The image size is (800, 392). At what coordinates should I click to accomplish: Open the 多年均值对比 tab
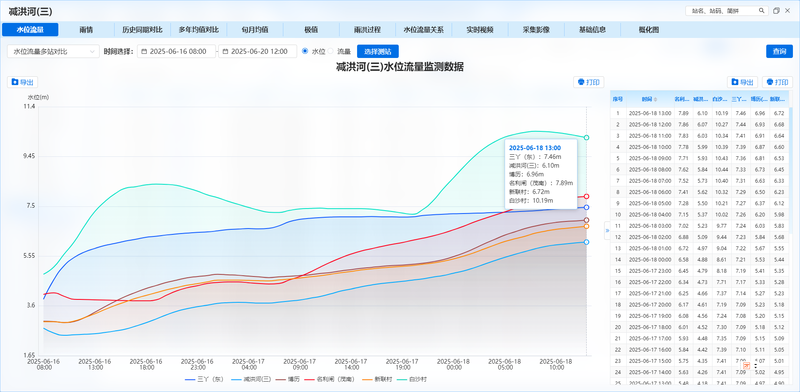click(x=198, y=30)
